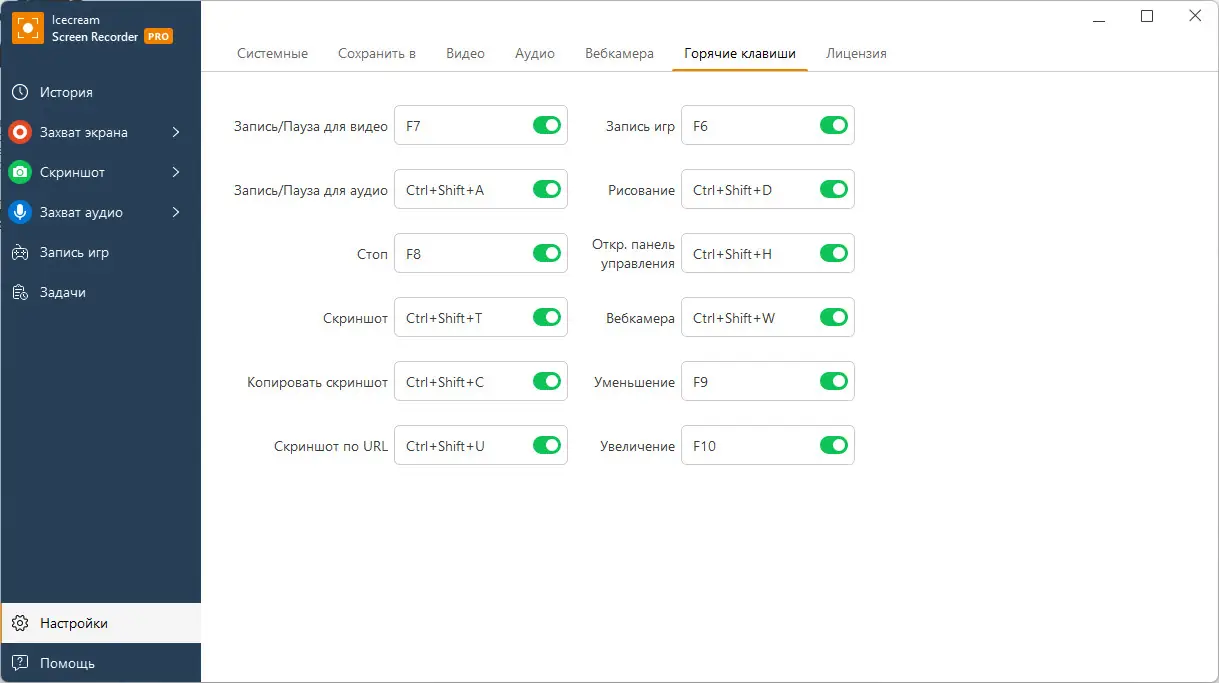Image resolution: width=1219 pixels, height=683 pixels.
Task: Click the Рисование Ctrl+Shift+D hotkey field
Action: 750,189
